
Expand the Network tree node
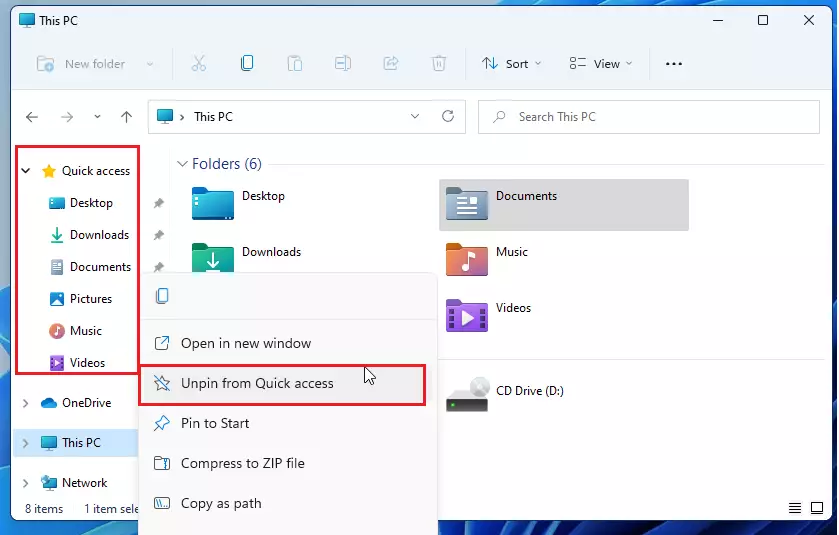[25, 483]
